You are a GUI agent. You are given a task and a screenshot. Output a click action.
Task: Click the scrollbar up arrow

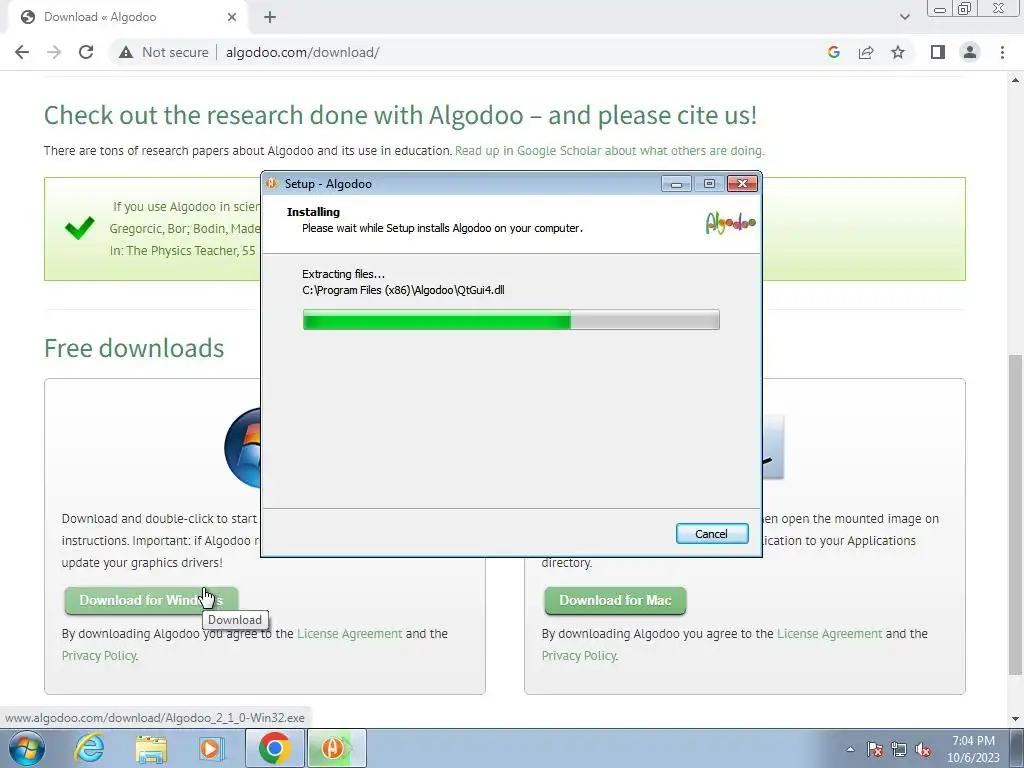point(1015,80)
